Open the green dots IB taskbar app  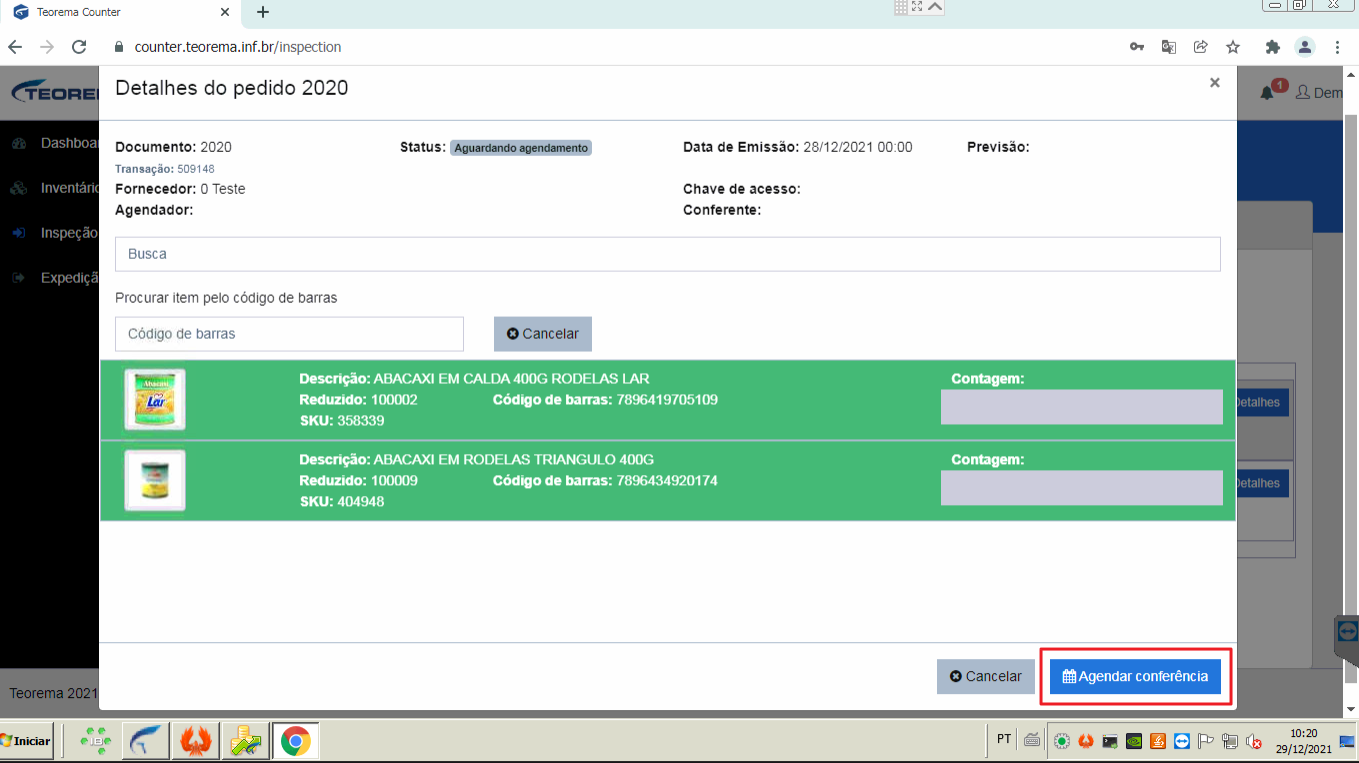pyautogui.click(x=97, y=741)
